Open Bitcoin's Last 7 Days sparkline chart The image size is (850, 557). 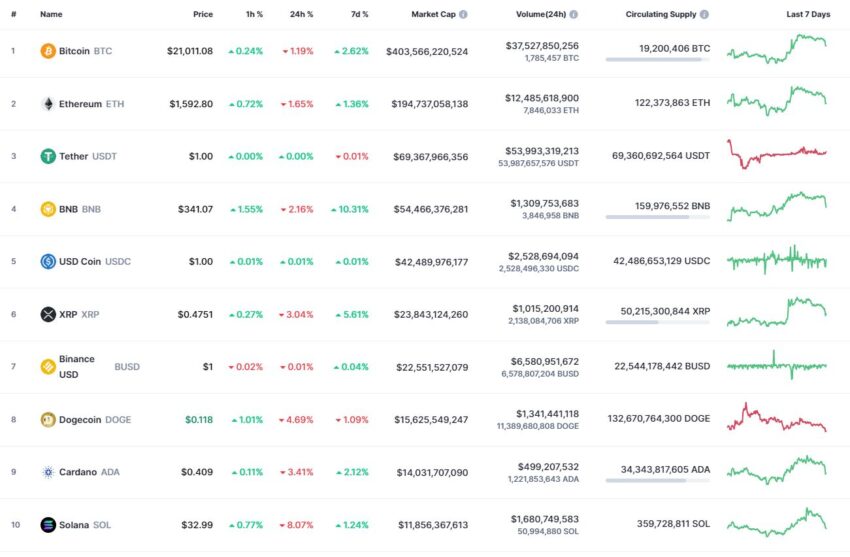tap(777, 49)
